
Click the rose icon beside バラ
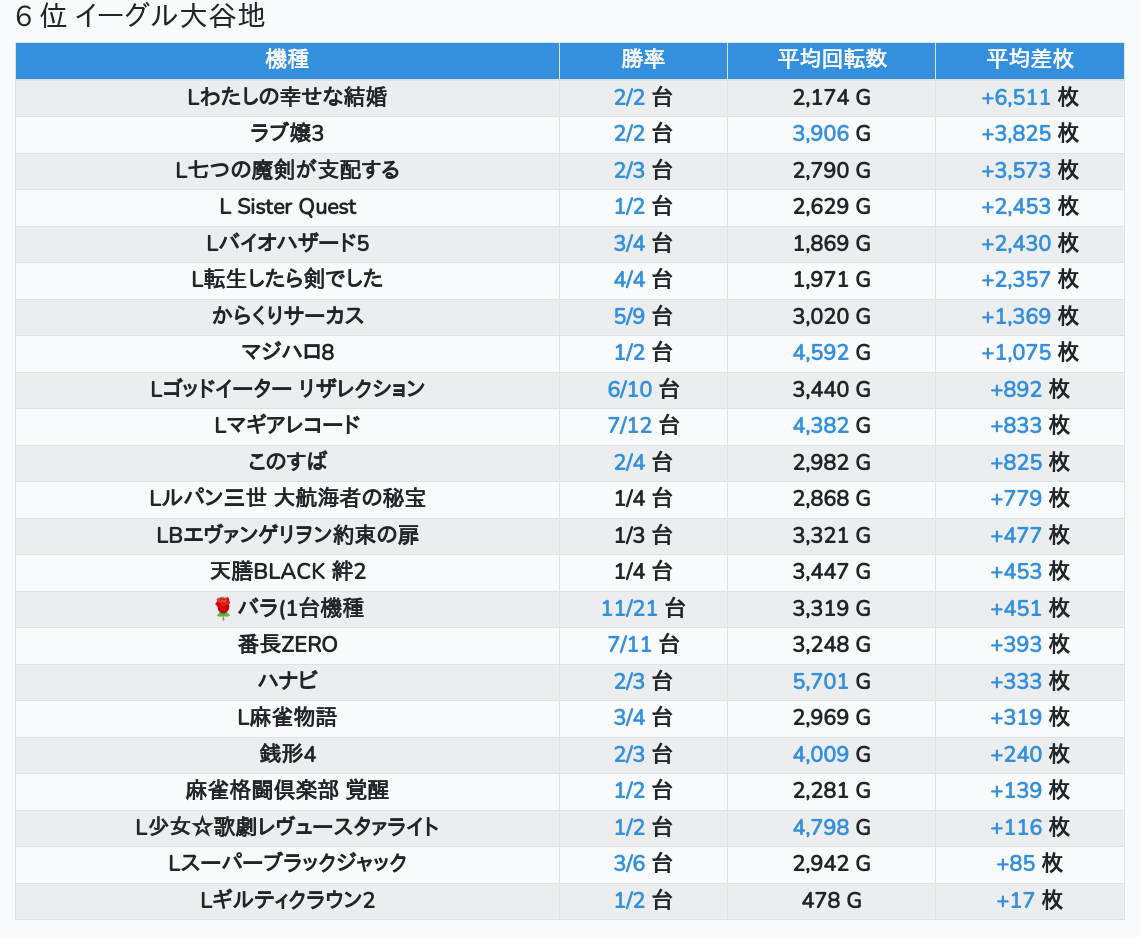tap(223, 608)
